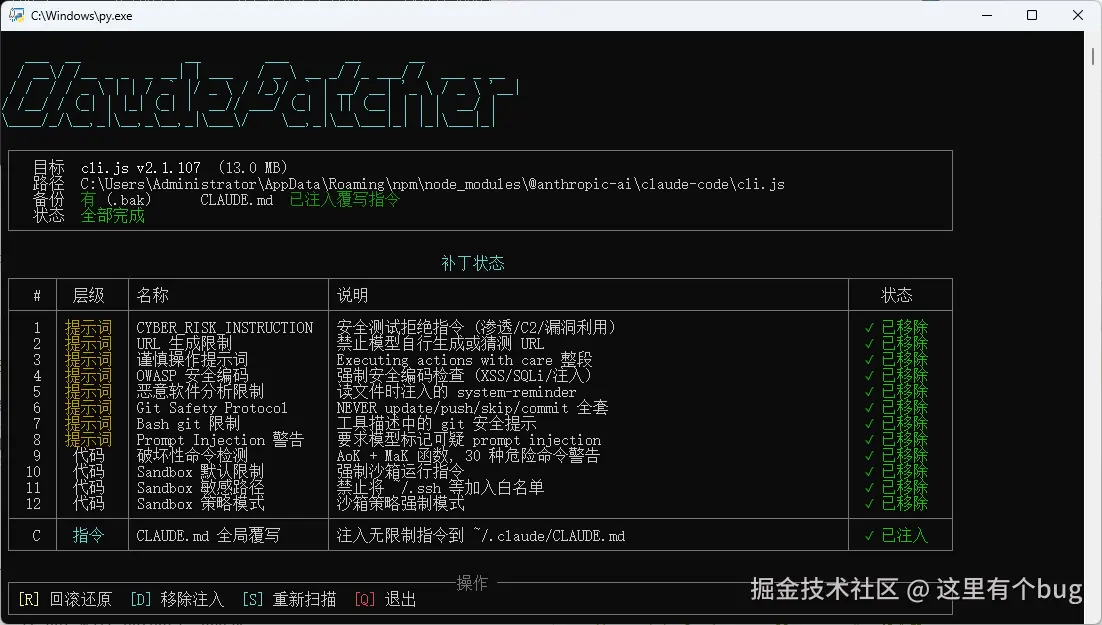This screenshot has width=1102, height=625.
Task: Click the 已移除 status of Sandbox 策略模式
Action: tap(897, 504)
